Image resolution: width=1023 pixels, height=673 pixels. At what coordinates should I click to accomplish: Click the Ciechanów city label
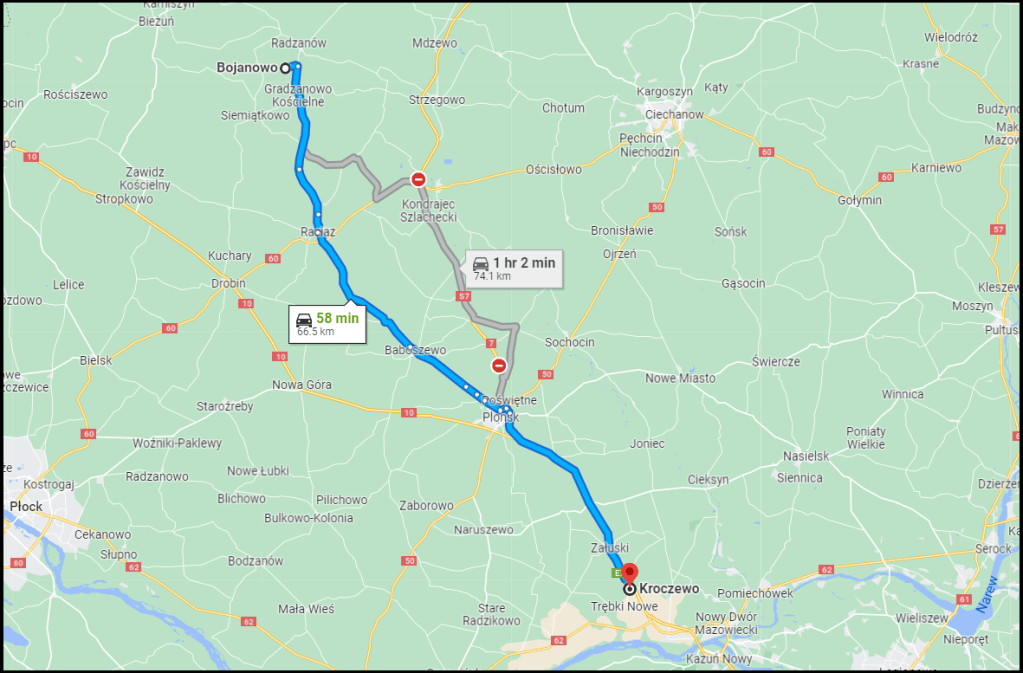(x=674, y=115)
